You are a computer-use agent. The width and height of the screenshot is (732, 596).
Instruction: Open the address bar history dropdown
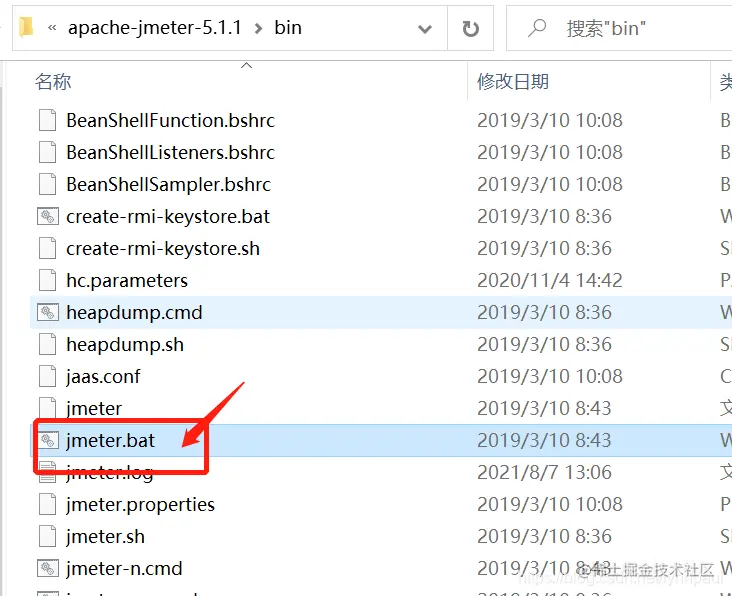(425, 29)
